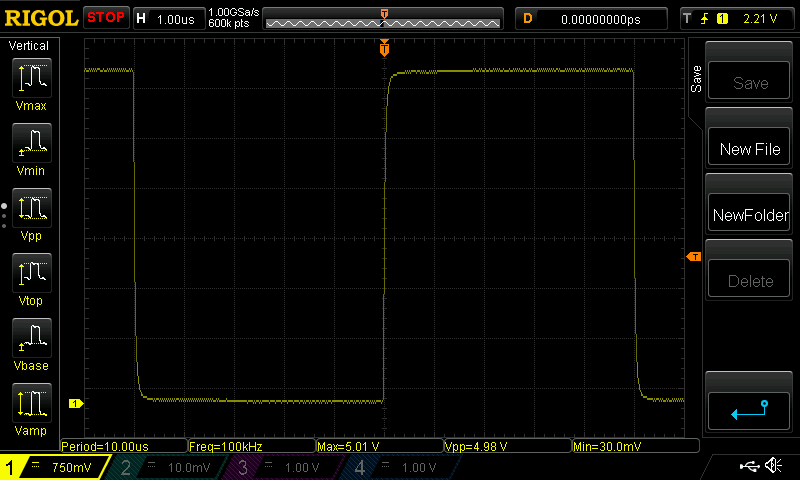Screen dimensions: 800x480
Task: Click the delay D 0.00000000ps field
Action: (x=591, y=19)
